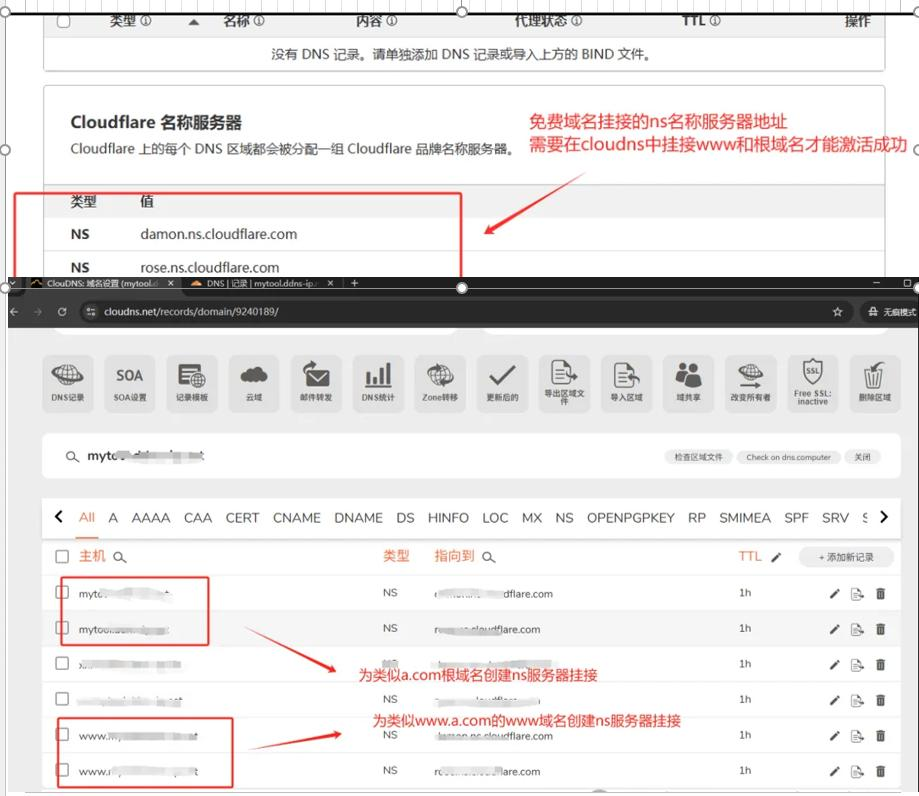Click the 无痕模式 incognito indicator
The height and width of the screenshot is (796, 919).
click(891, 312)
